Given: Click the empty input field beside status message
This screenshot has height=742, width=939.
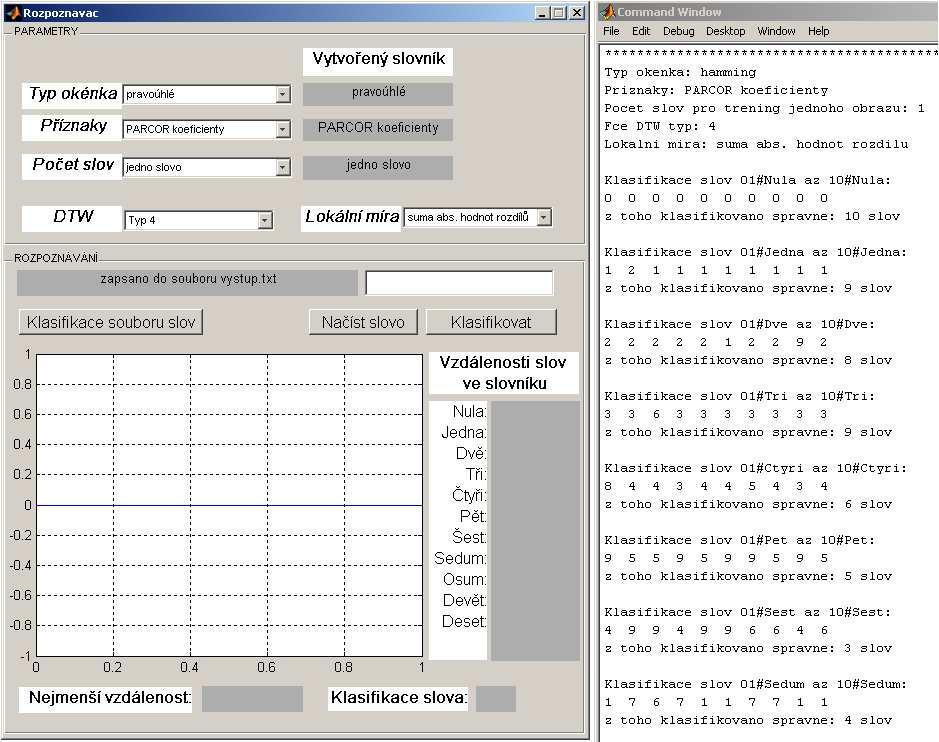Looking at the screenshot, I should (x=459, y=283).
